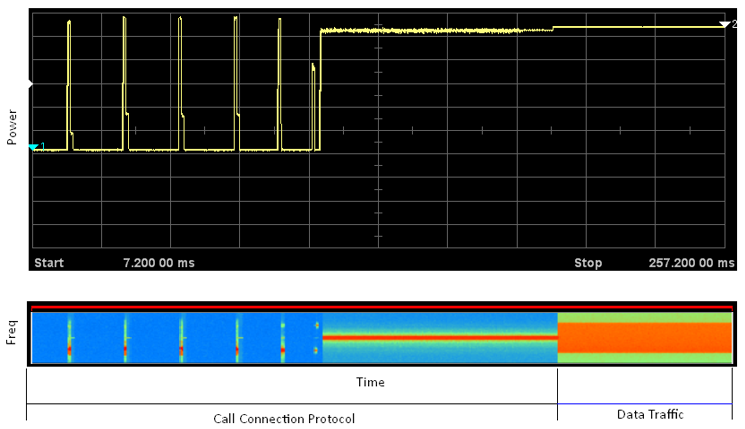Screen dimensions: 745x429
Task: Click the Stop time value 257.200 00 ms
Action: click(692, 263)
